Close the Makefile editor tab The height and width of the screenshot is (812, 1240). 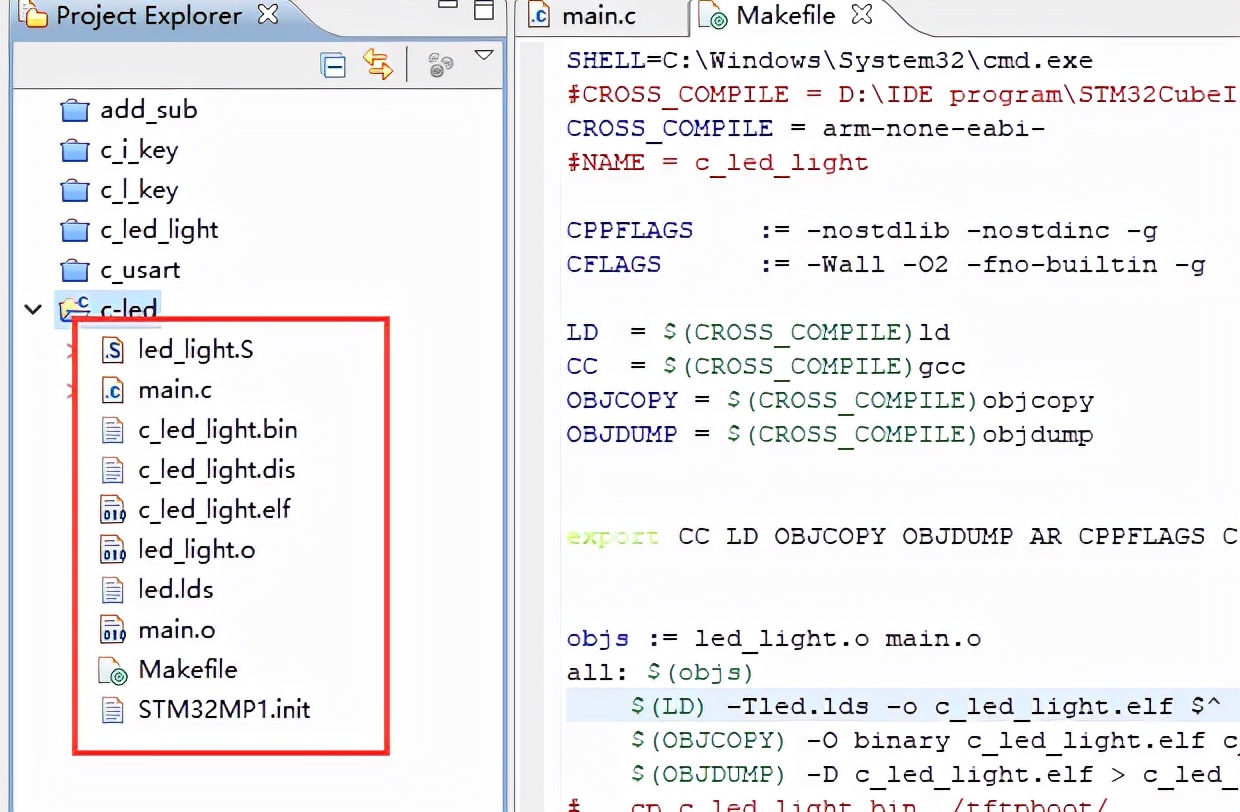tap(862, 15)
